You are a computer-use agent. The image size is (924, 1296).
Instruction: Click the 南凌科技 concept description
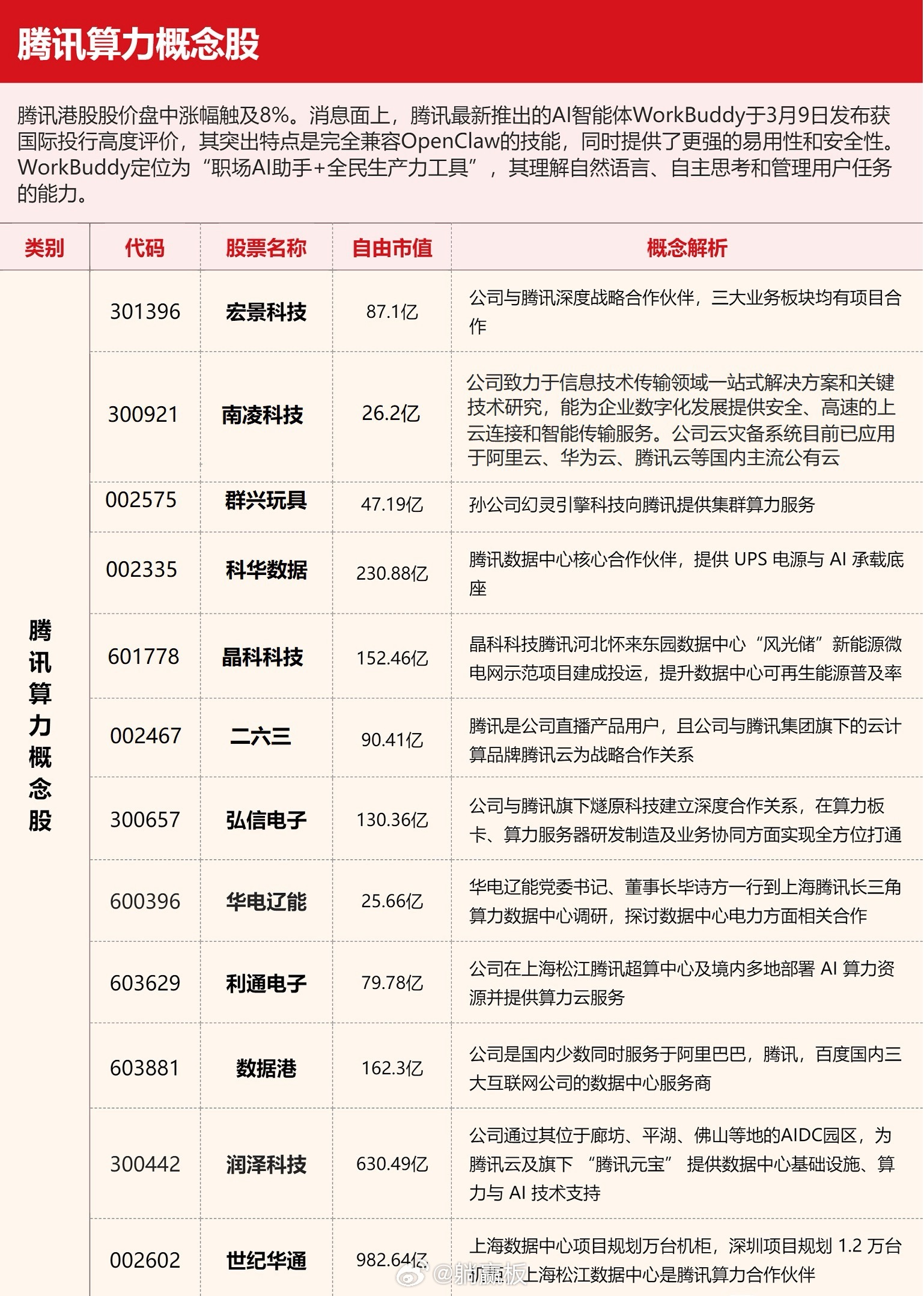(x=681, y=419)
